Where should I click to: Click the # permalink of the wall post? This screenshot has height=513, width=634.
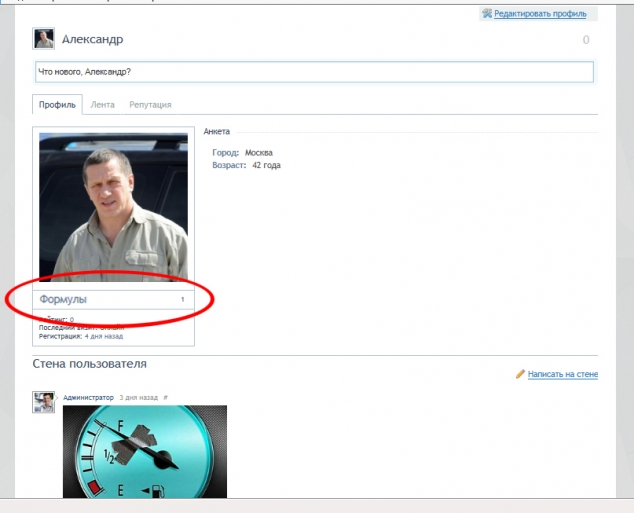click(x=165, y=398)
